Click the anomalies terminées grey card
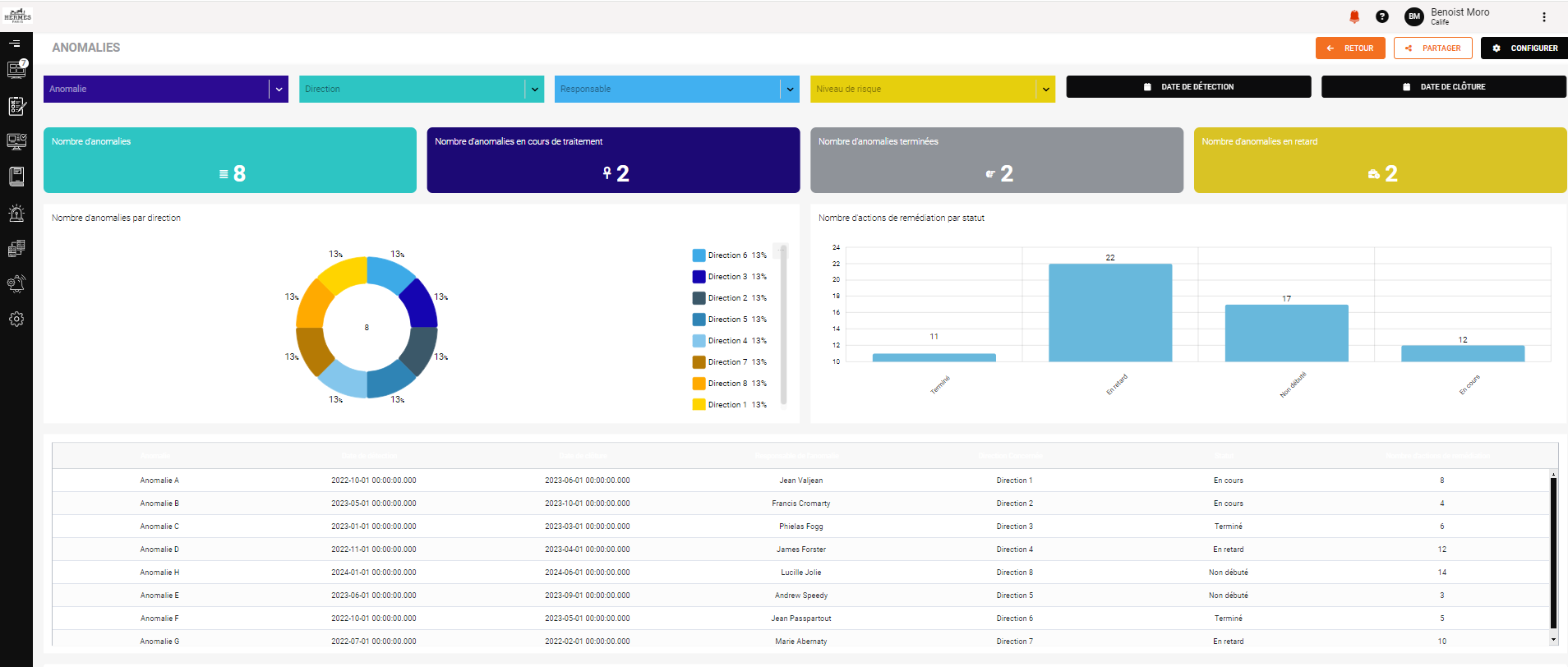Screen dimensions: 1568x667 997,160
